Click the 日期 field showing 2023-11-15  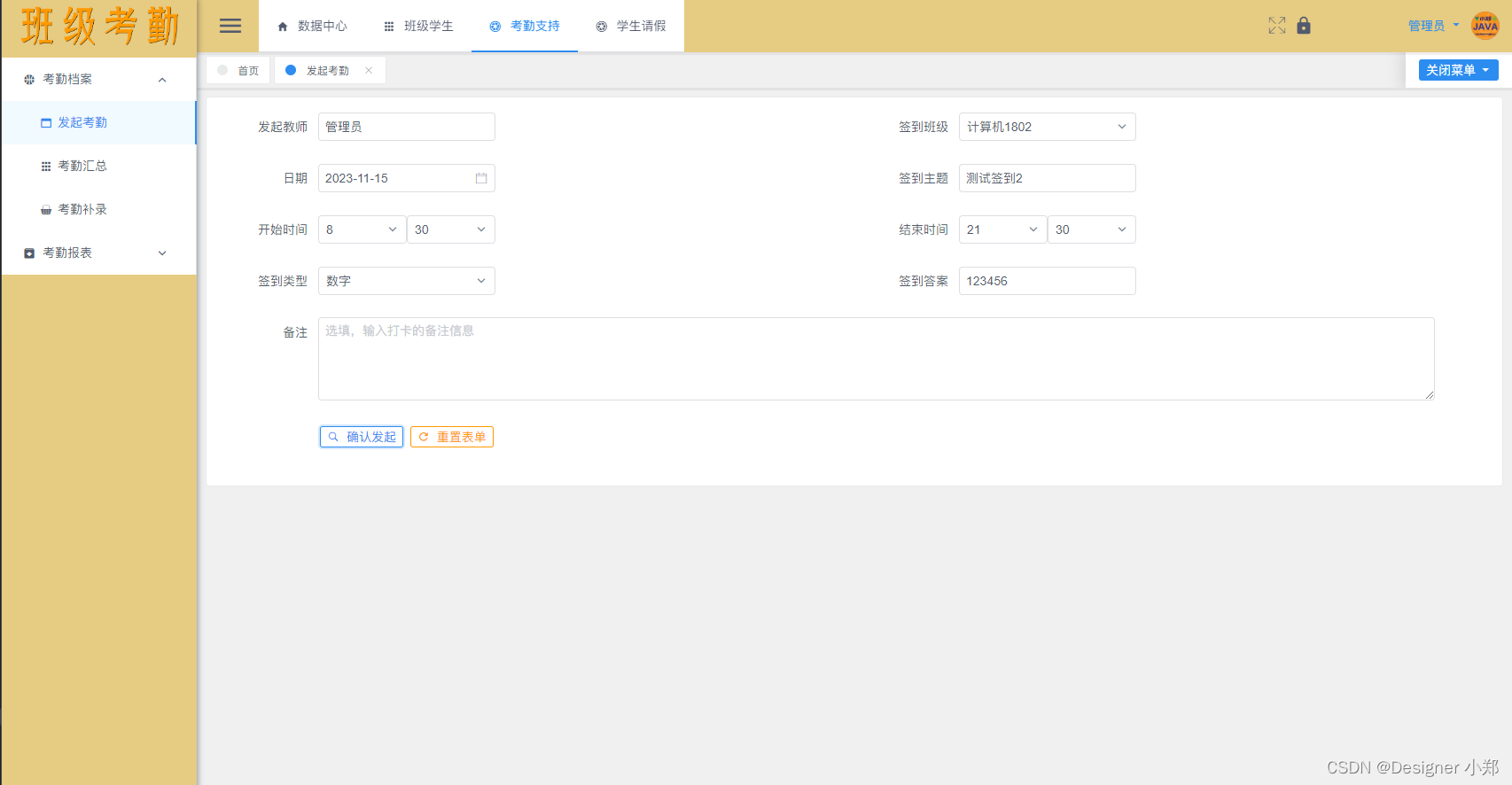pyautogui.click(x=406, y=178)
